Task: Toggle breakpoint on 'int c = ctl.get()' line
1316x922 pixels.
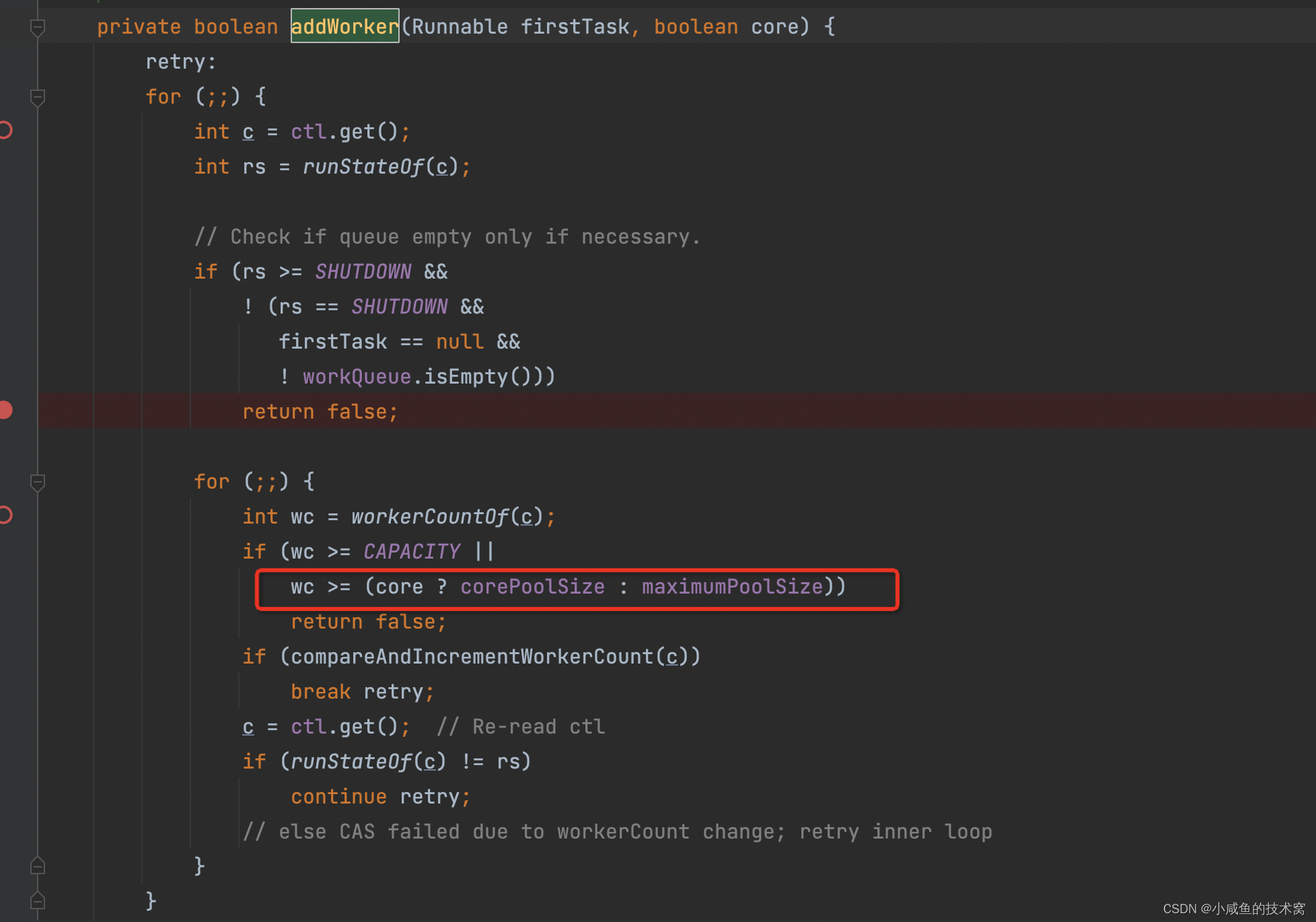Action: [x=5, y=130]
